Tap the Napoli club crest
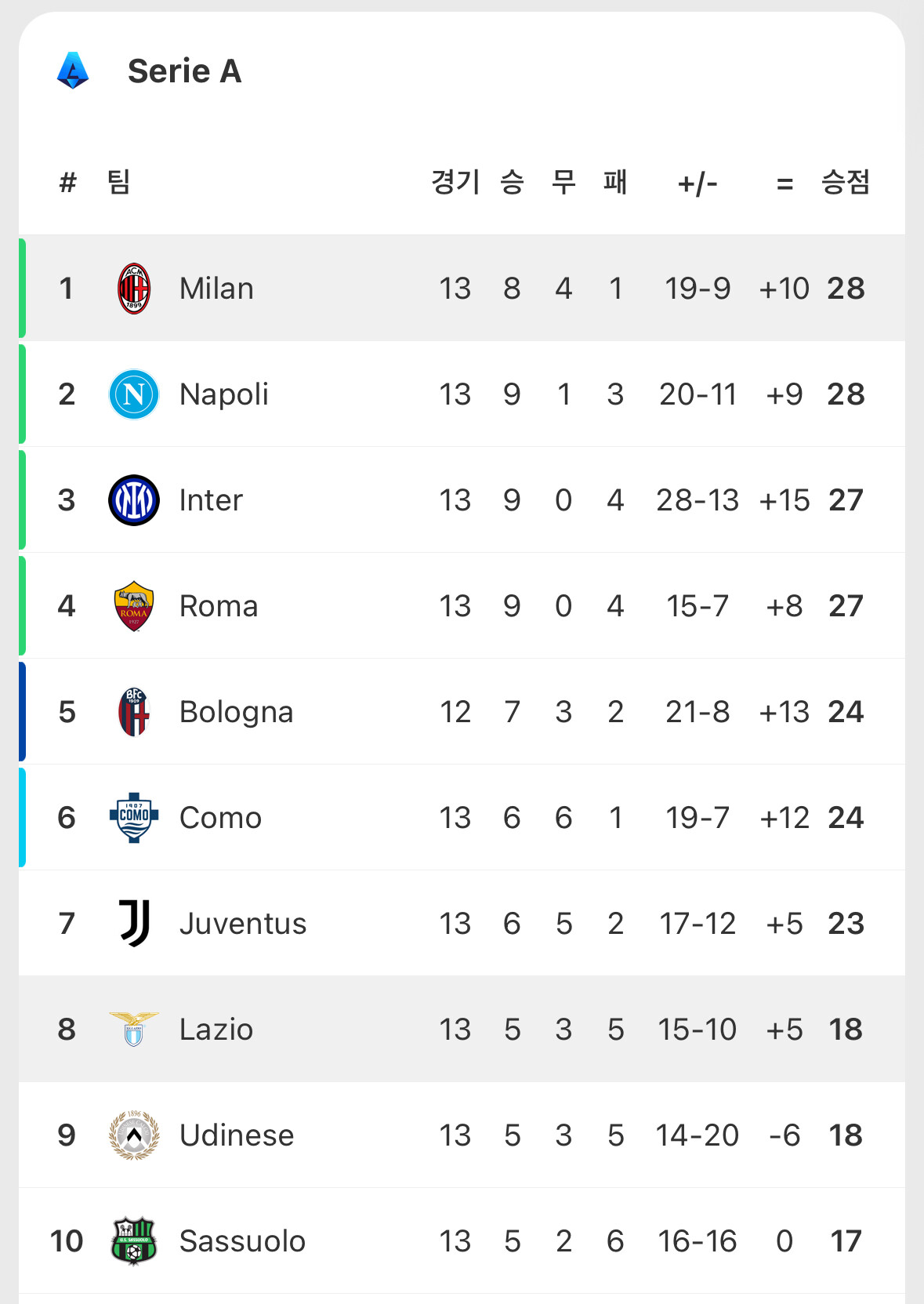924x1304 pixels. [x=134, y=394]
